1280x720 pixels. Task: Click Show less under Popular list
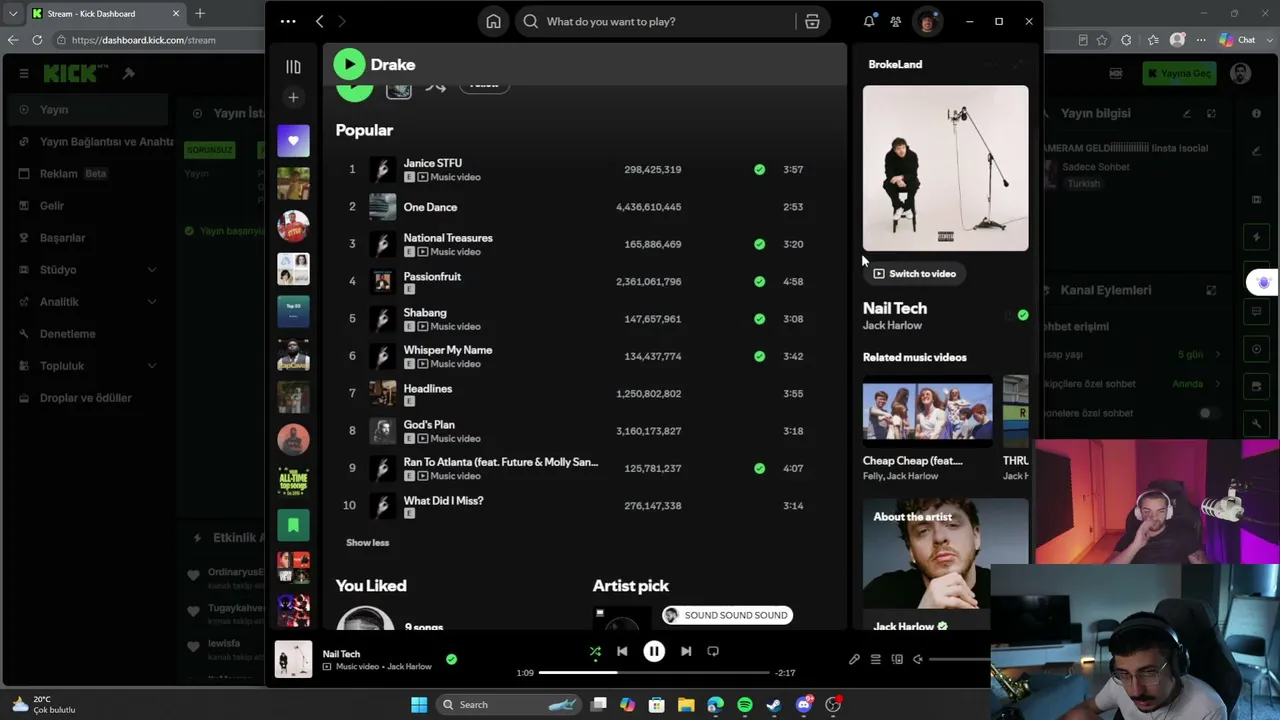click(x=367, y=543)
